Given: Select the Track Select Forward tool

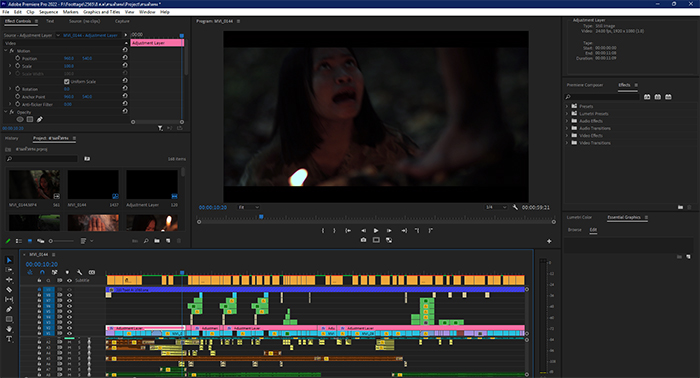Looking at the screenshot, I should 9,270.
